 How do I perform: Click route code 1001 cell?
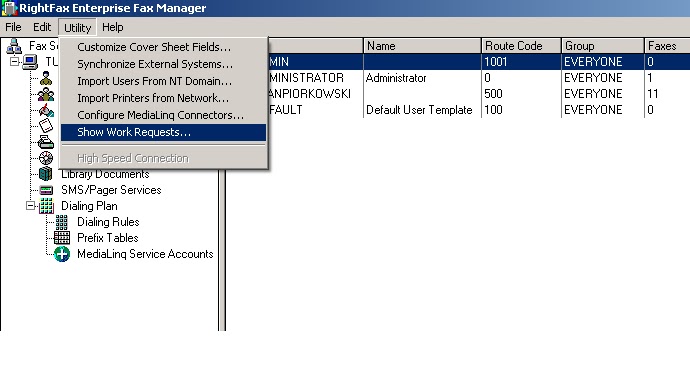tap(496, 62)
